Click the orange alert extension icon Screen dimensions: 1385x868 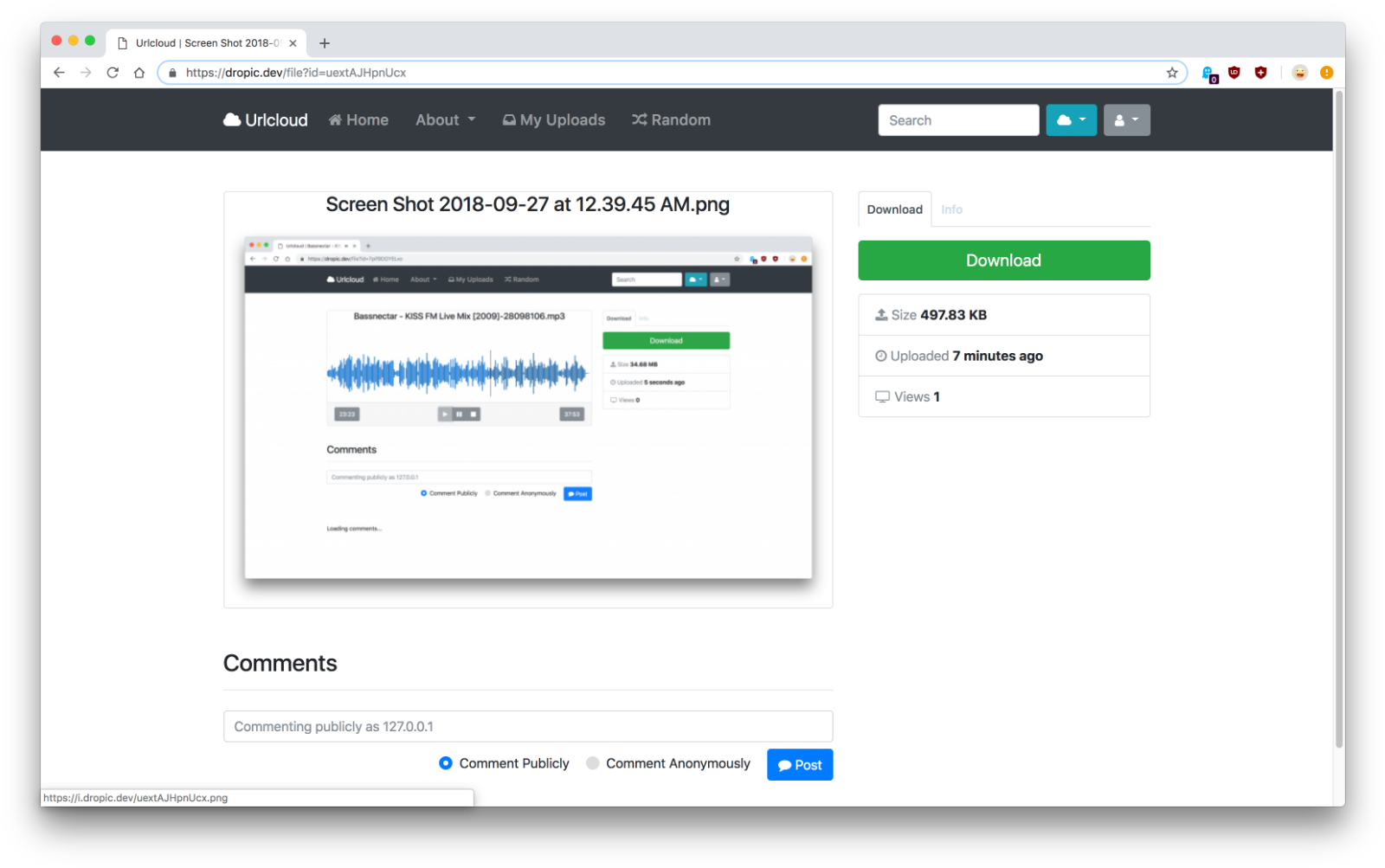coord(1326,73)
